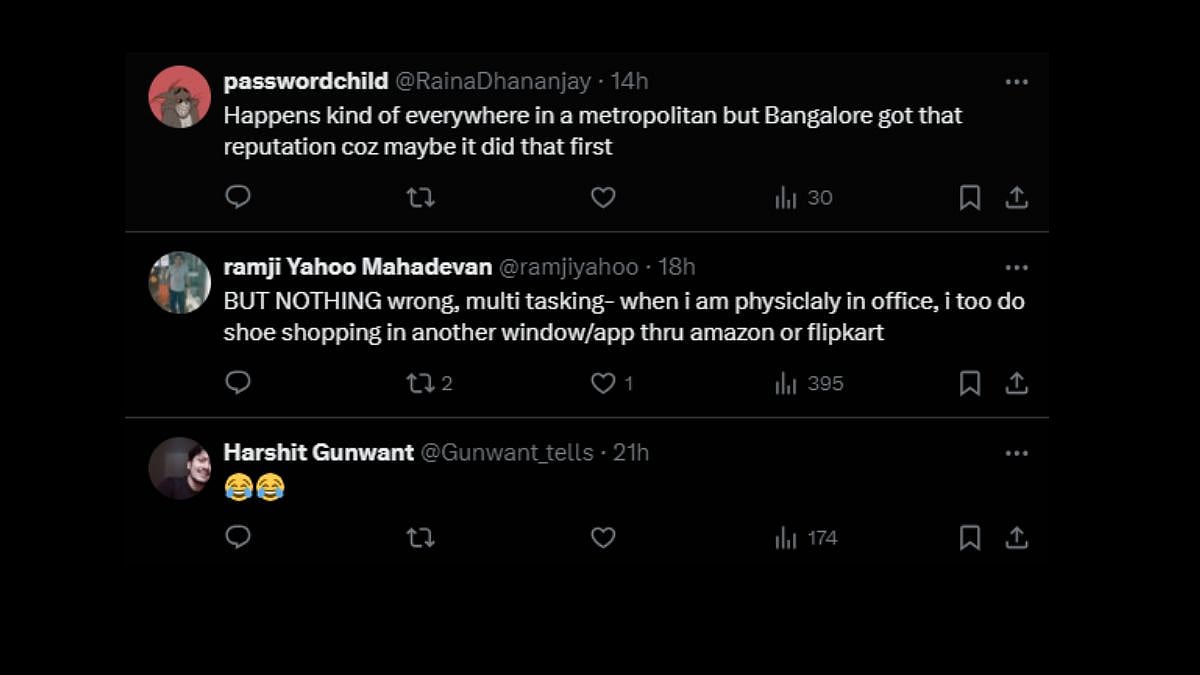Open the 21h timestamp on Harshit's tweet

click(631, 453)
